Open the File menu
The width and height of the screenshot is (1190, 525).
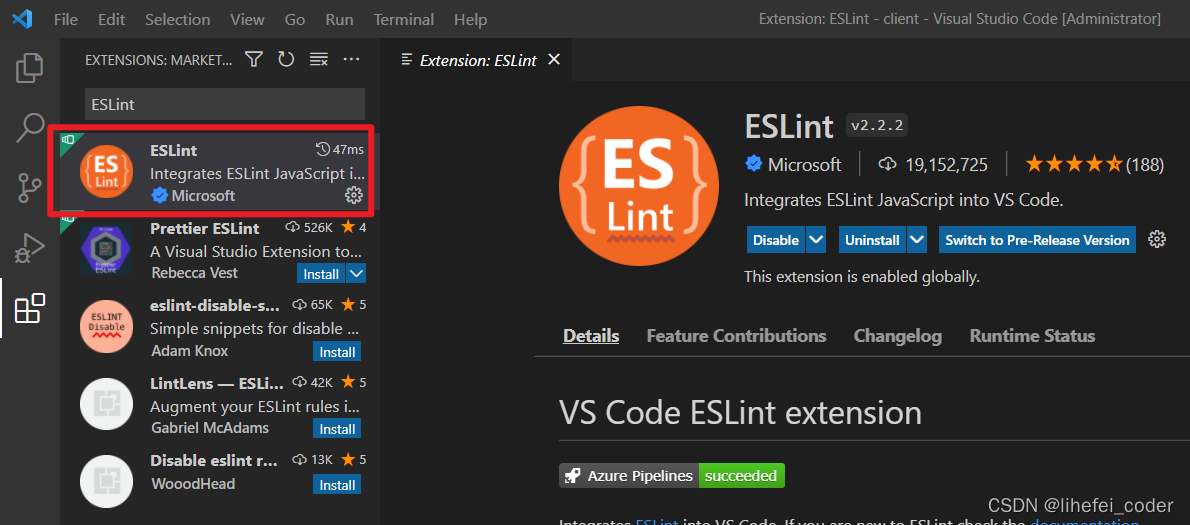pos(66,20)
